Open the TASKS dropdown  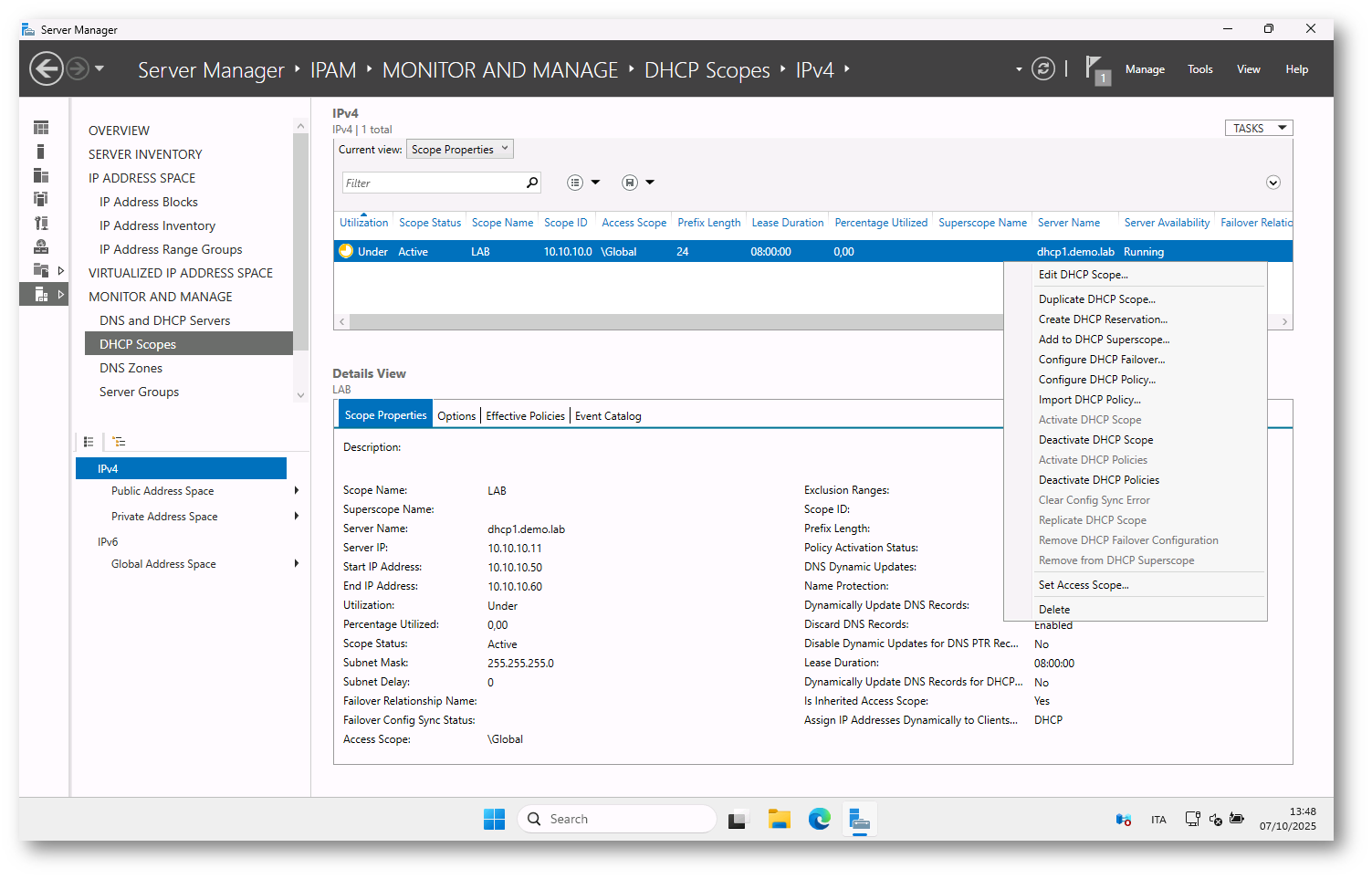pos(1258,129)
